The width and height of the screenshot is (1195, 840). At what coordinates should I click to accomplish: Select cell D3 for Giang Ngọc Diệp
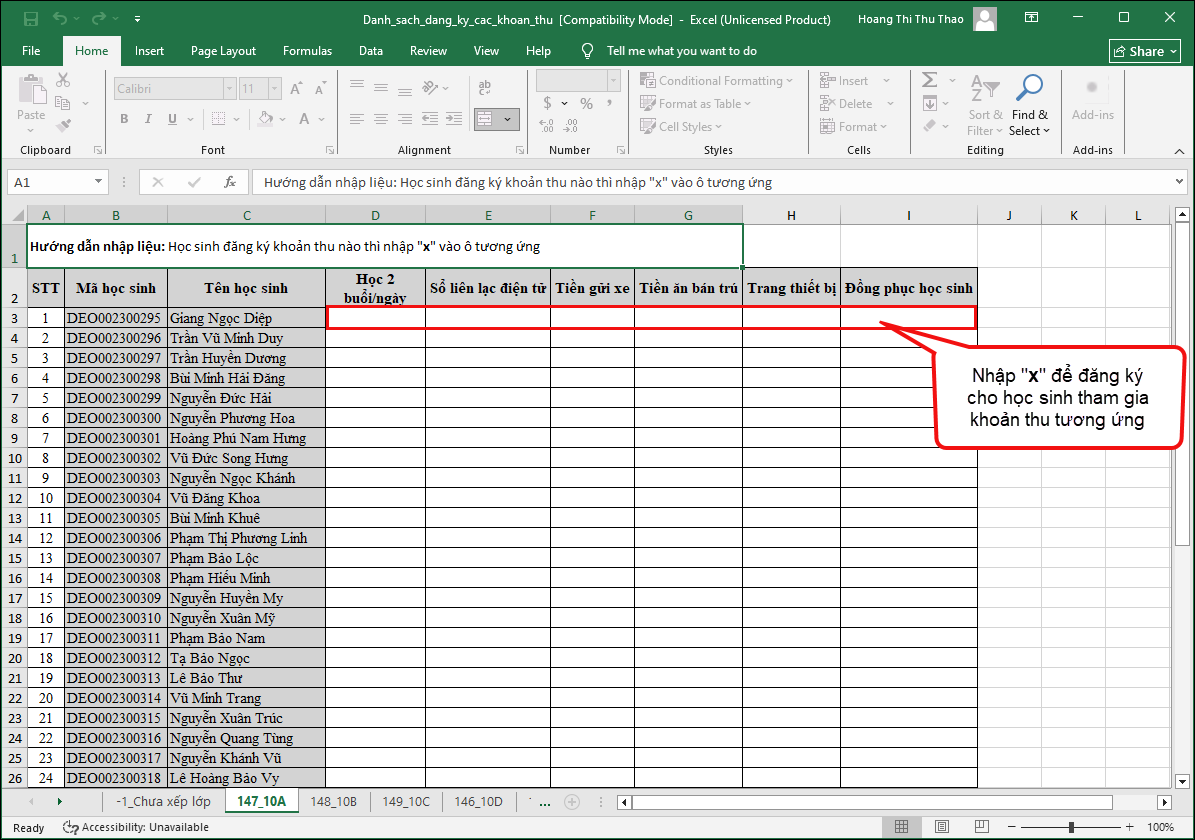(x=375, y=318)
